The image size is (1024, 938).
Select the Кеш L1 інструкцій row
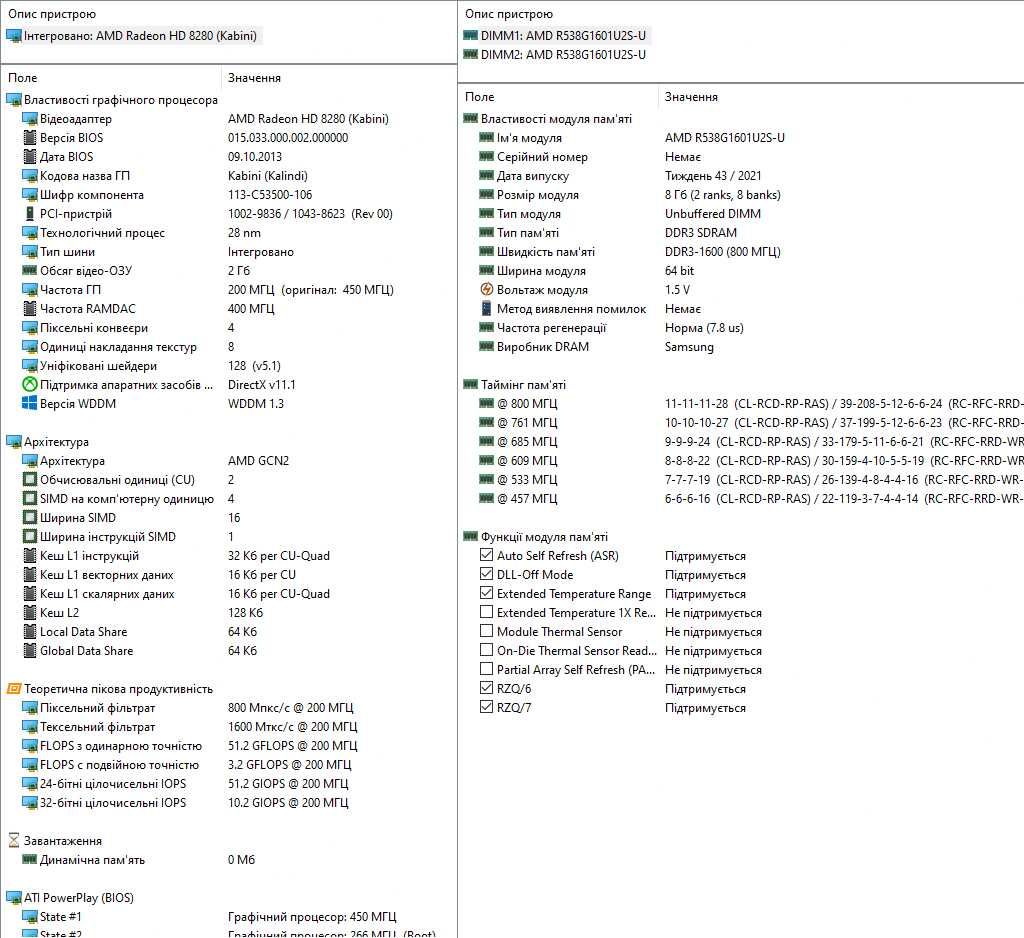pos(229,556)
